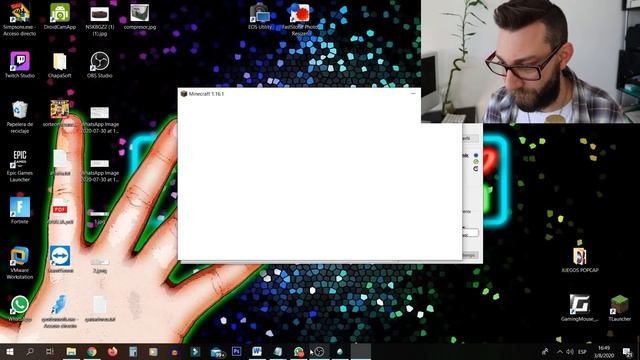Image resolution: width=640 pixels, height=360 pixels.
Task: Switch to WhatsApp in the taskbar
Action: (299, 351)
